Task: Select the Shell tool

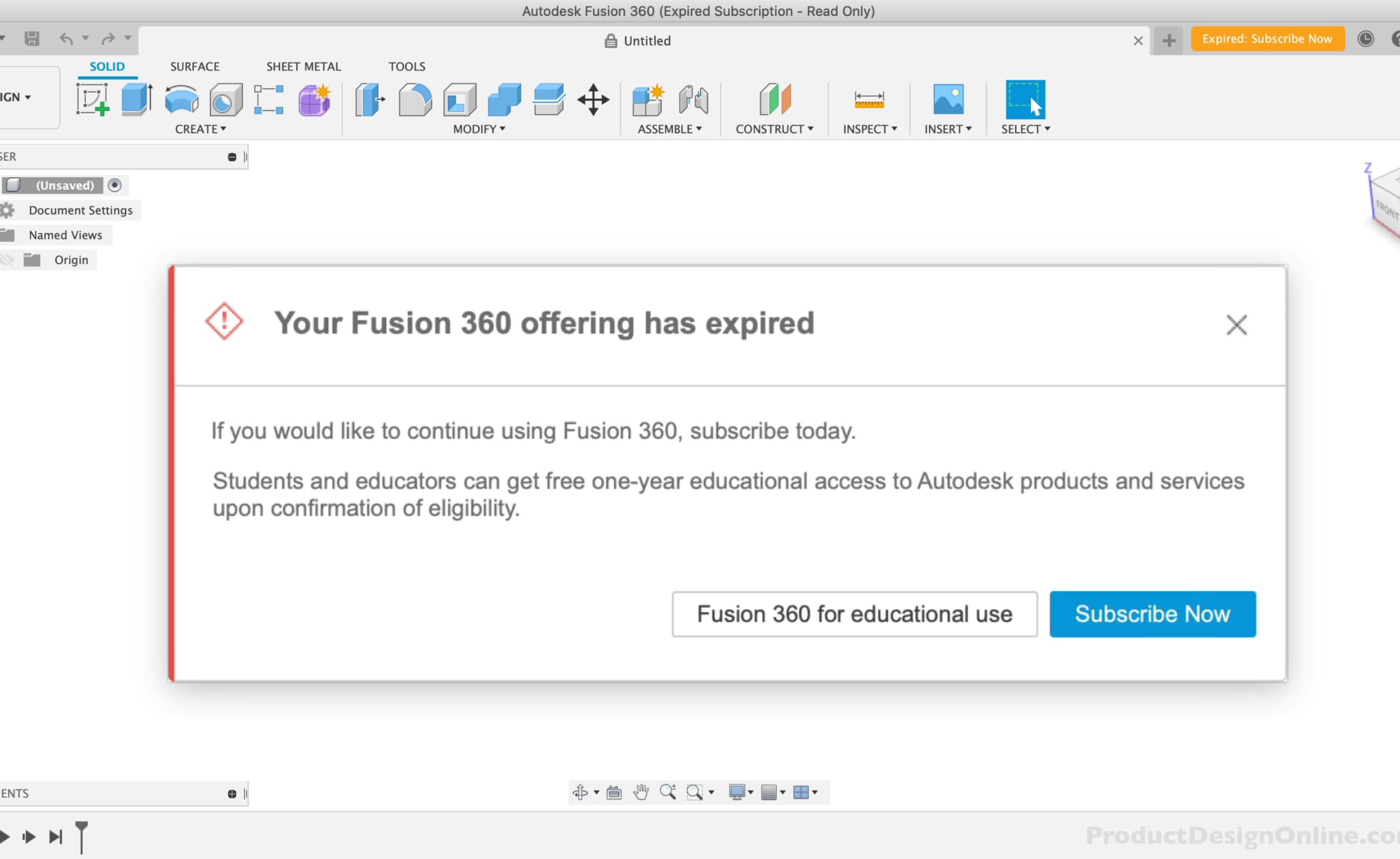Action: [459, 100]
